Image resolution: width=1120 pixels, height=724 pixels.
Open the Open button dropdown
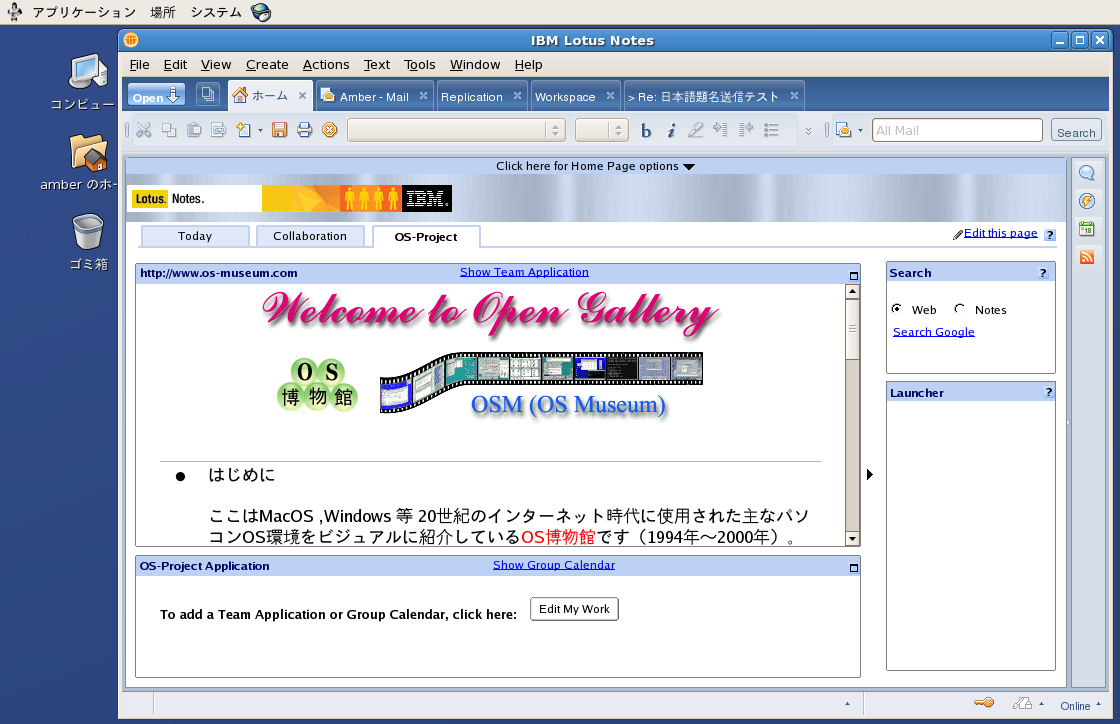[156, 95]
